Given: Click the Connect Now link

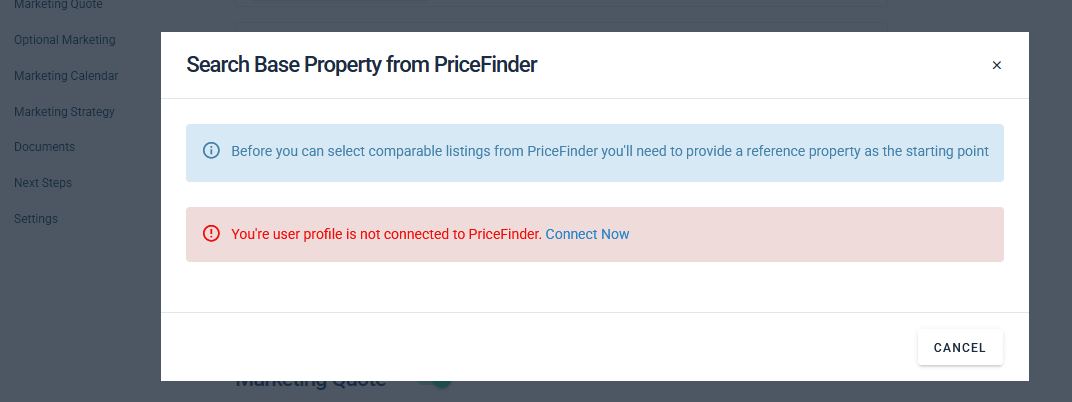Looking at the screenshot, I should pos(587,234).
